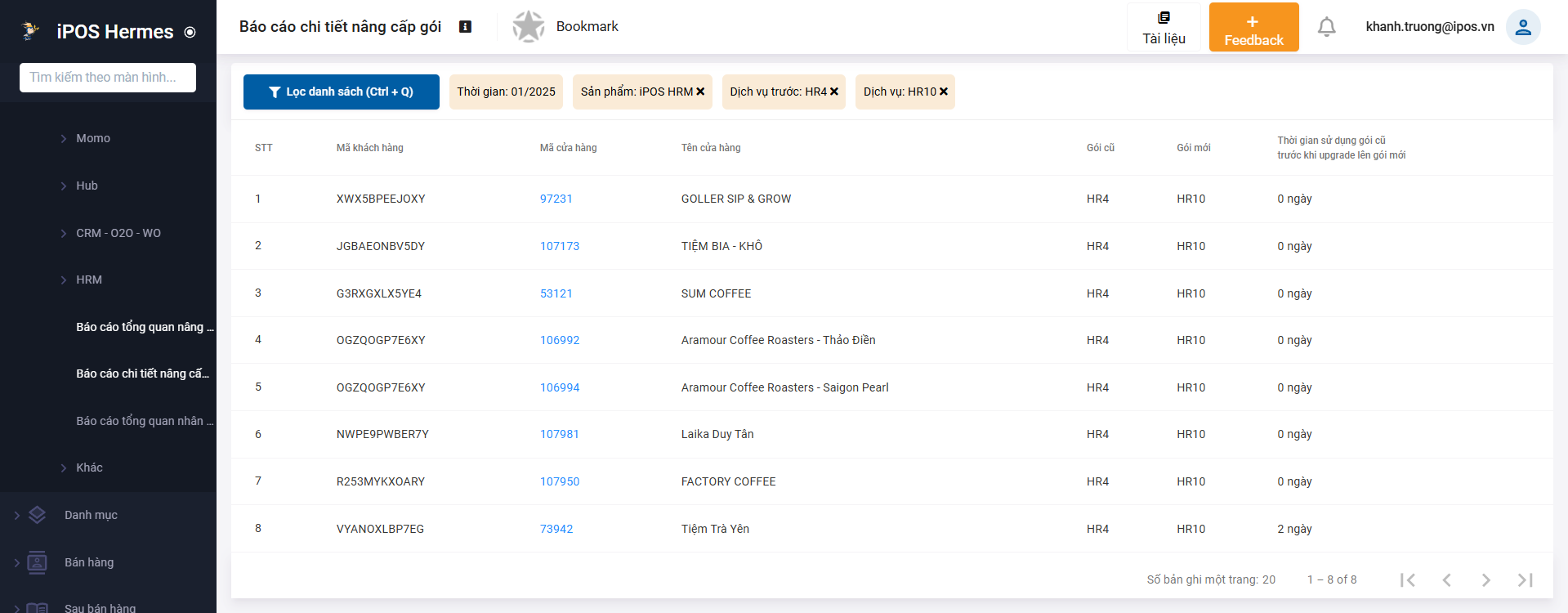The height and width of the screenshot is (613, 1568).
Task: Select the SUM COFFEE store name
Action: click(x=716, y=293)
